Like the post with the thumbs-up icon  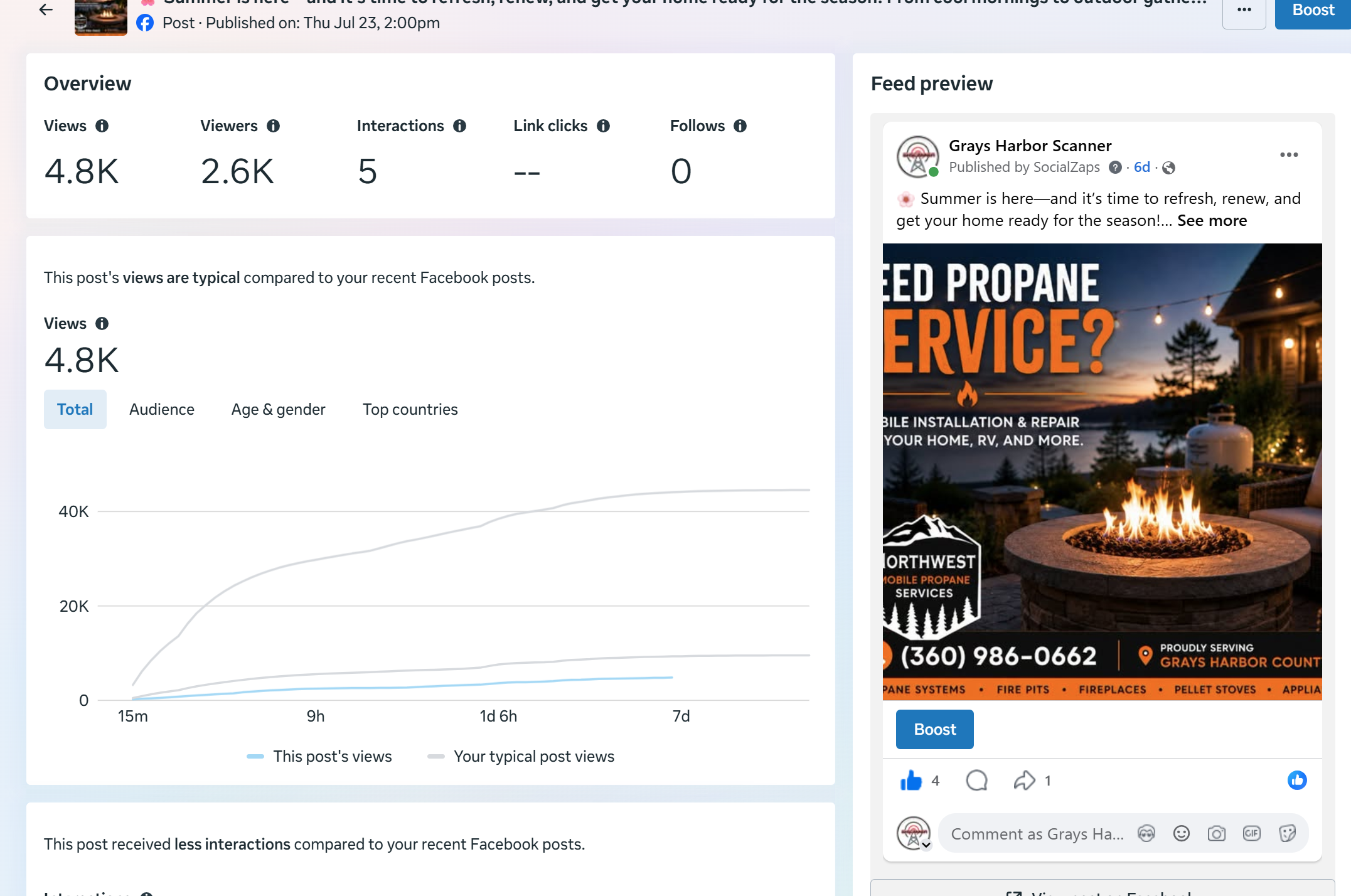coord(911,781)
